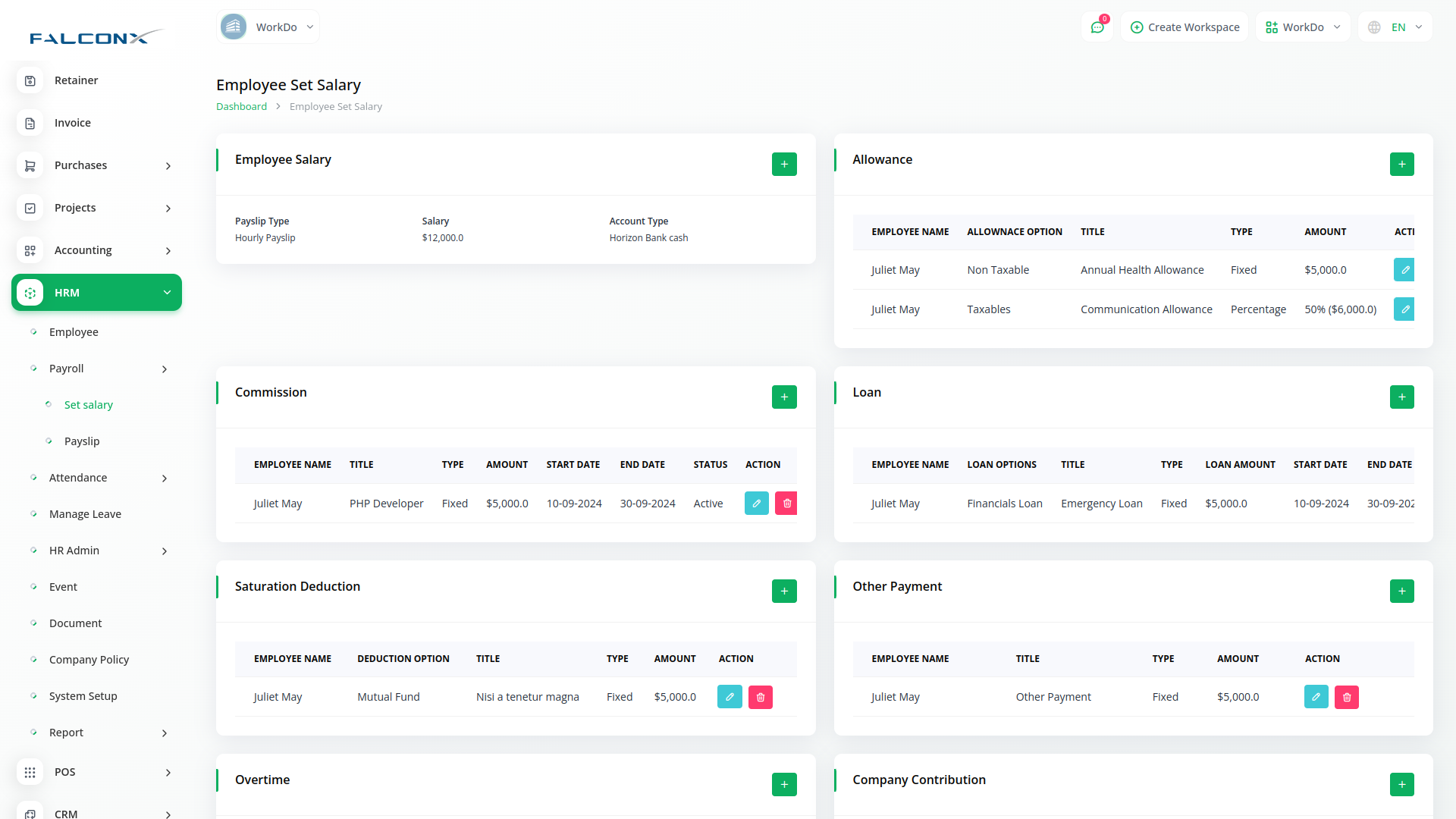The width and height of the screenshot is (1456, 819).
Task: Delete the Other Payment row entry
Action: (x=1347, y=697)
